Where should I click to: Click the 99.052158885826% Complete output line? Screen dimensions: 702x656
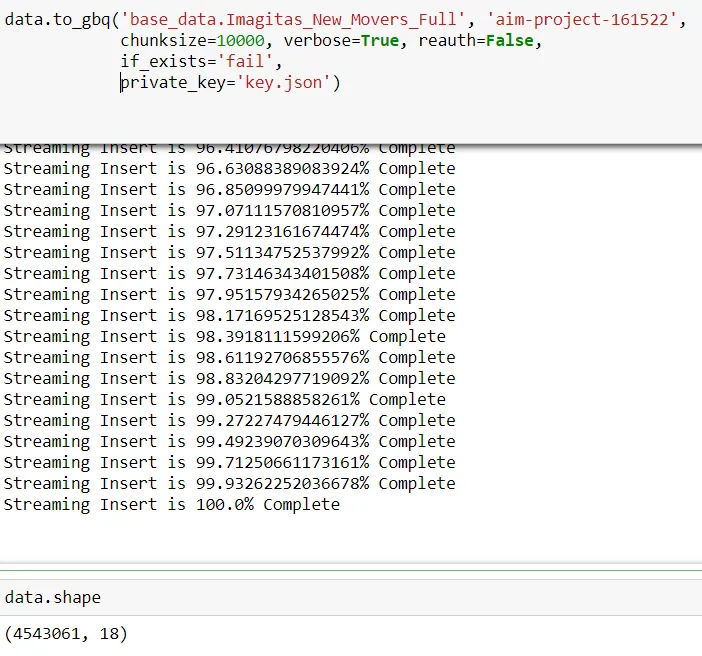[x=225, y=399]
